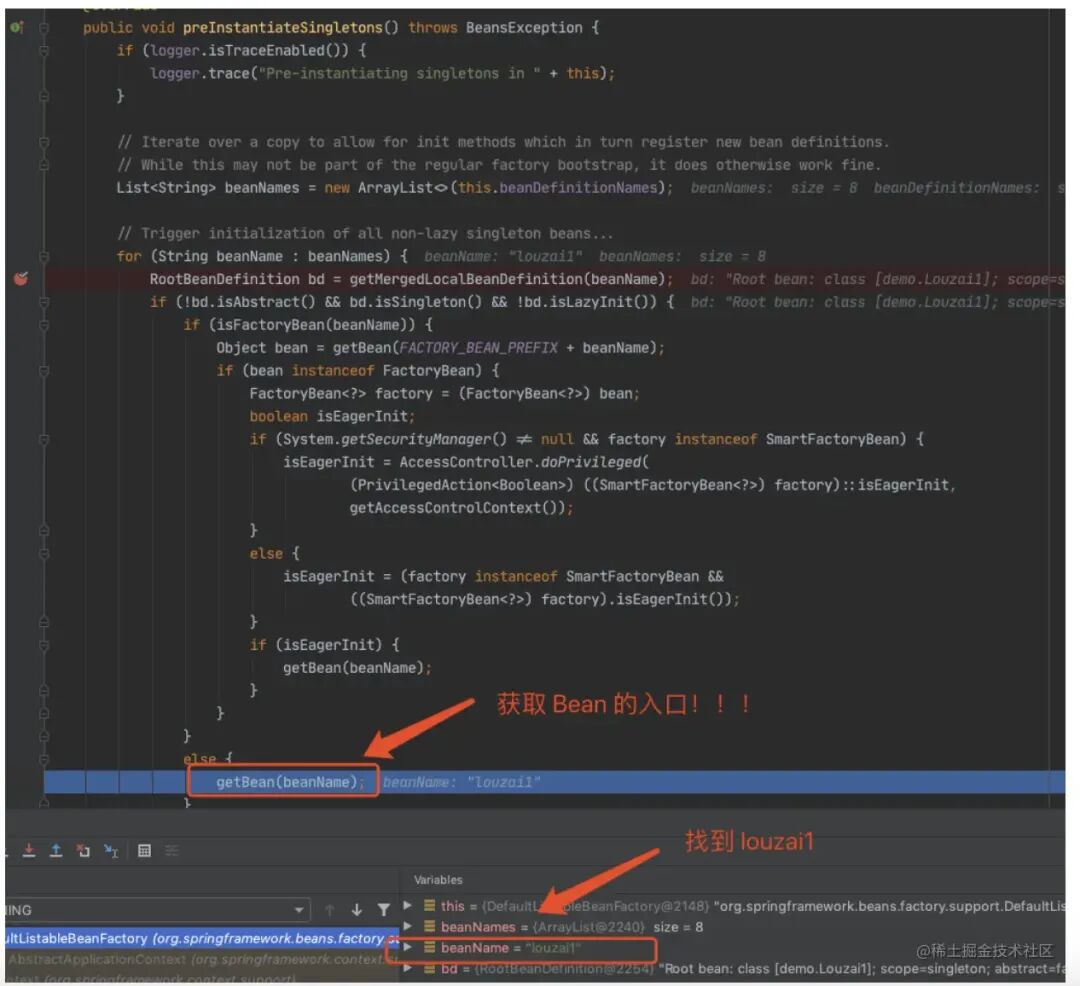
Task: Click 'FactoryBean<?> factory' declaration
Action: click(x=341, y=393)
